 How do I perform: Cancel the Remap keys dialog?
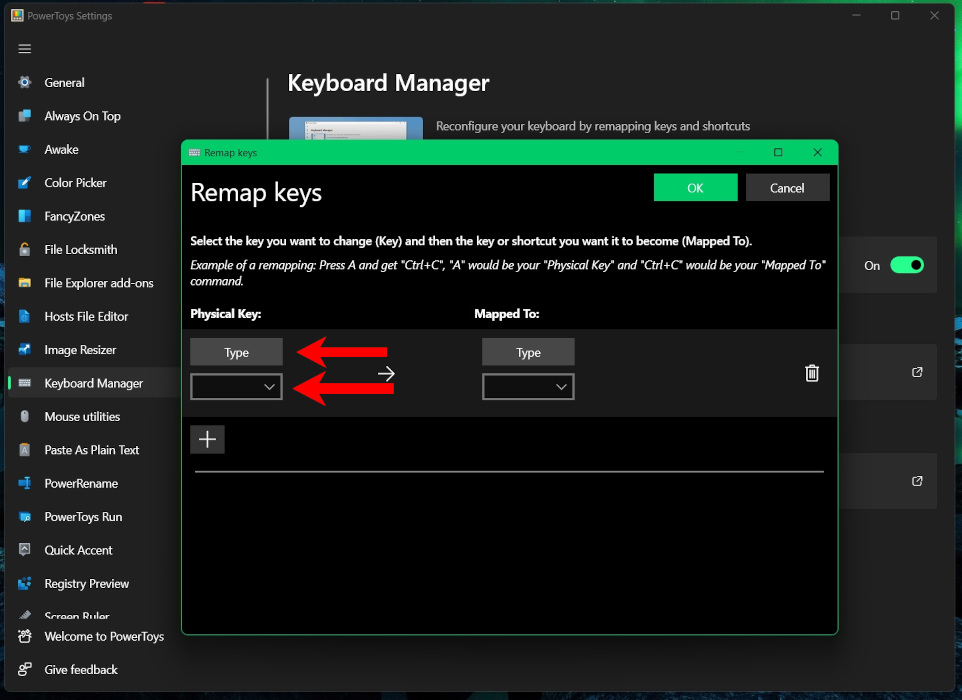click(x=787, y=186)
